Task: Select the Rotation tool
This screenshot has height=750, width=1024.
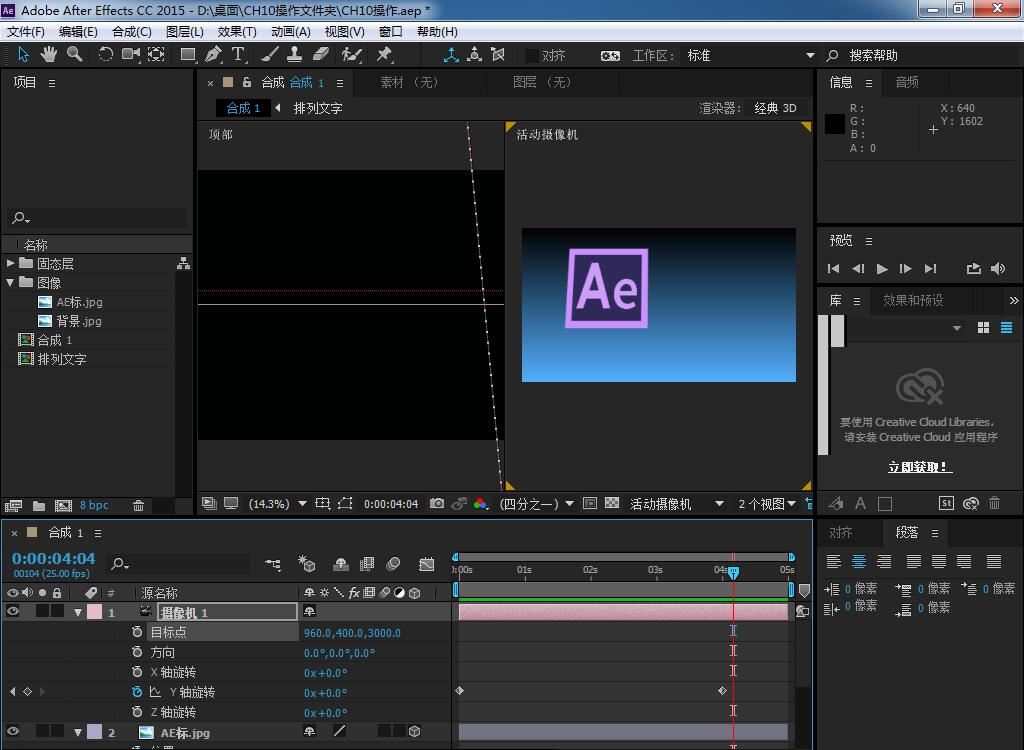Action: pos(105,54)
